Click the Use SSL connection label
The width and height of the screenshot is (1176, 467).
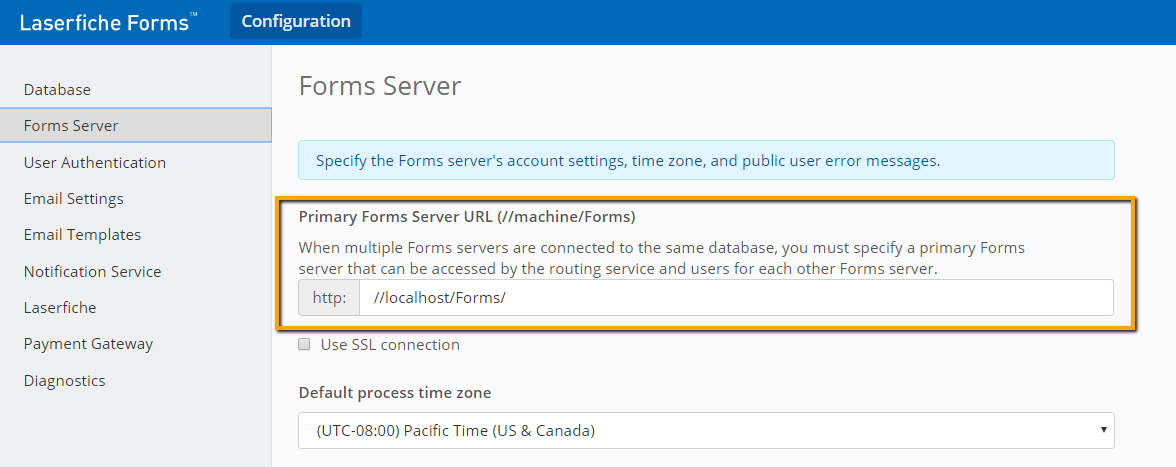[x=390, y=345]
